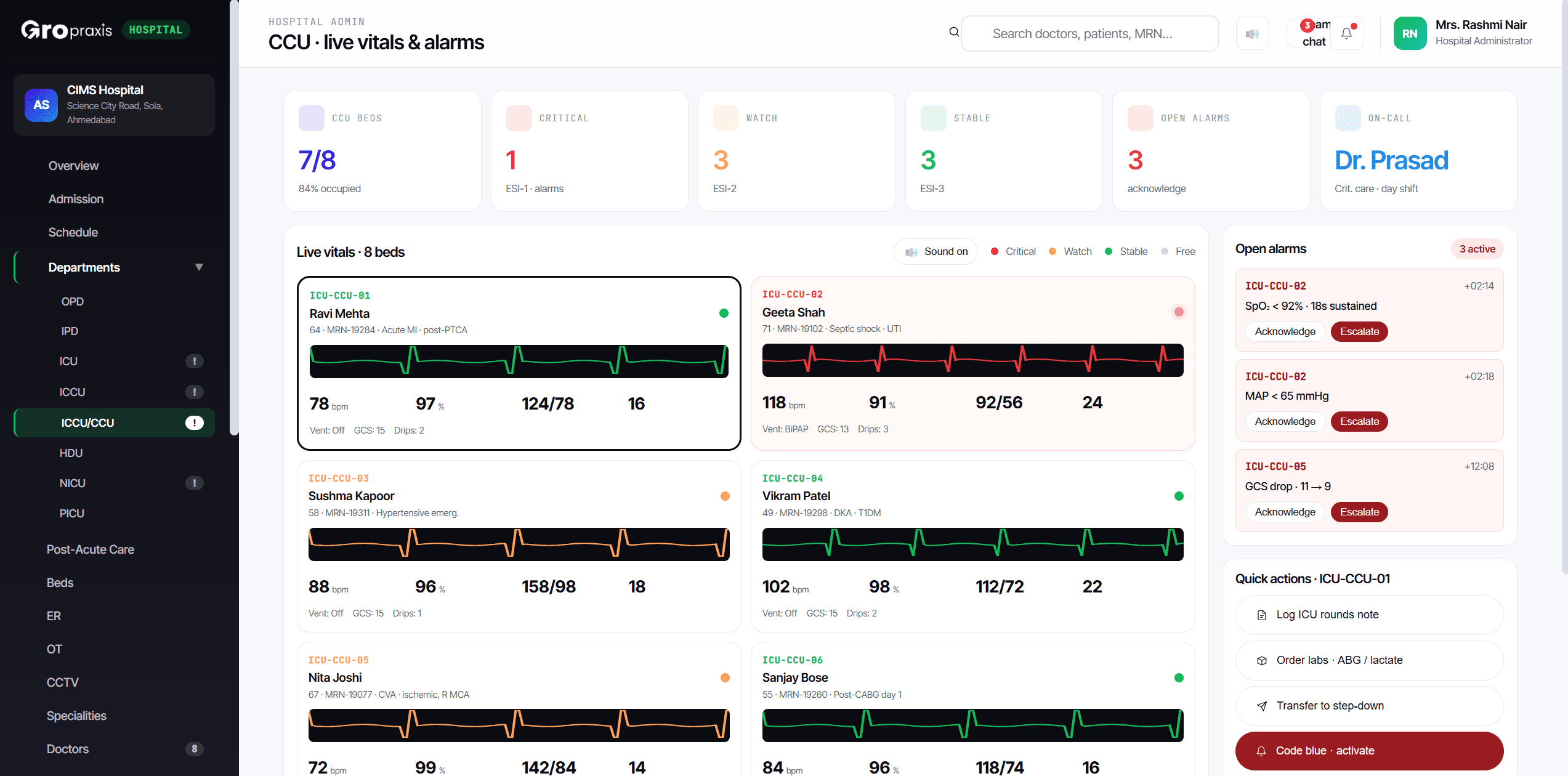The width and height of the screenshot is (1568, 776).
Task: Click the Code blue bell icon
Action: coord(1261,751)
